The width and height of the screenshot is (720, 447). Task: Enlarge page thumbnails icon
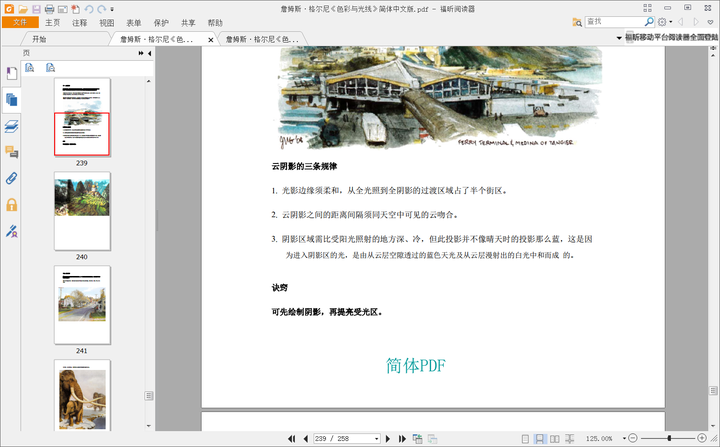29,68
